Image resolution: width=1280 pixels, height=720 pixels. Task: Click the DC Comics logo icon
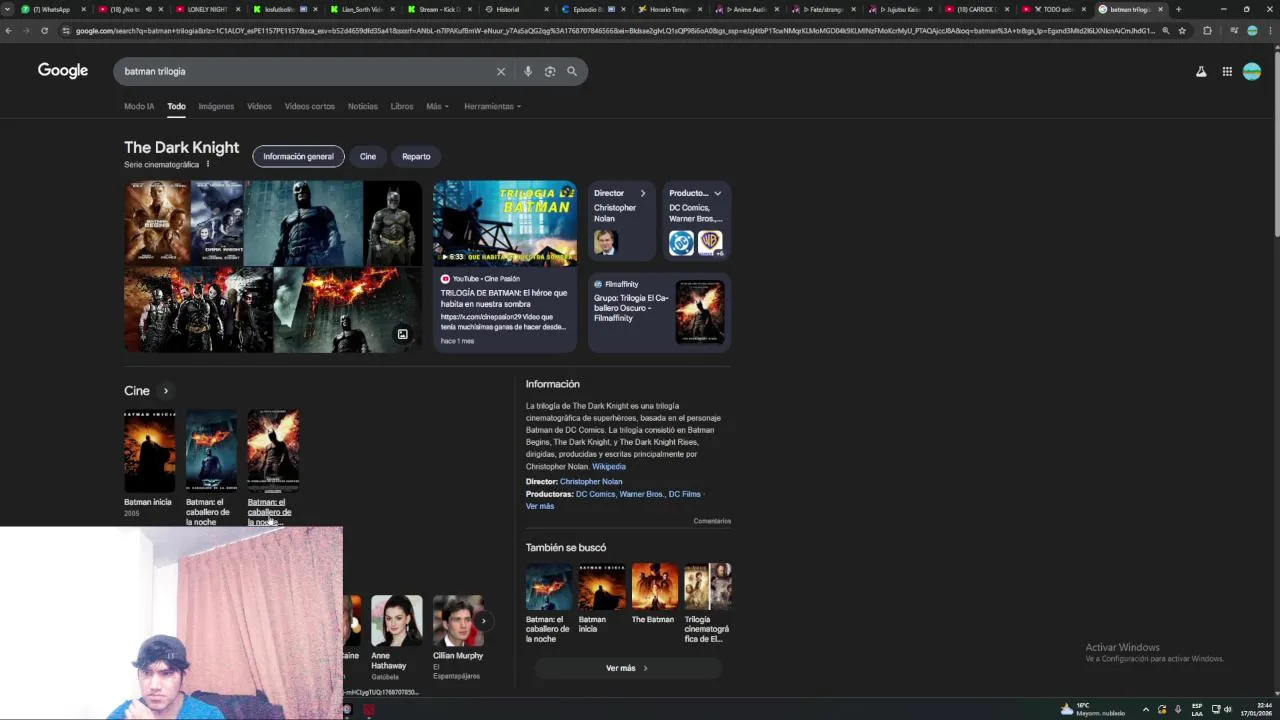(681, 242)
